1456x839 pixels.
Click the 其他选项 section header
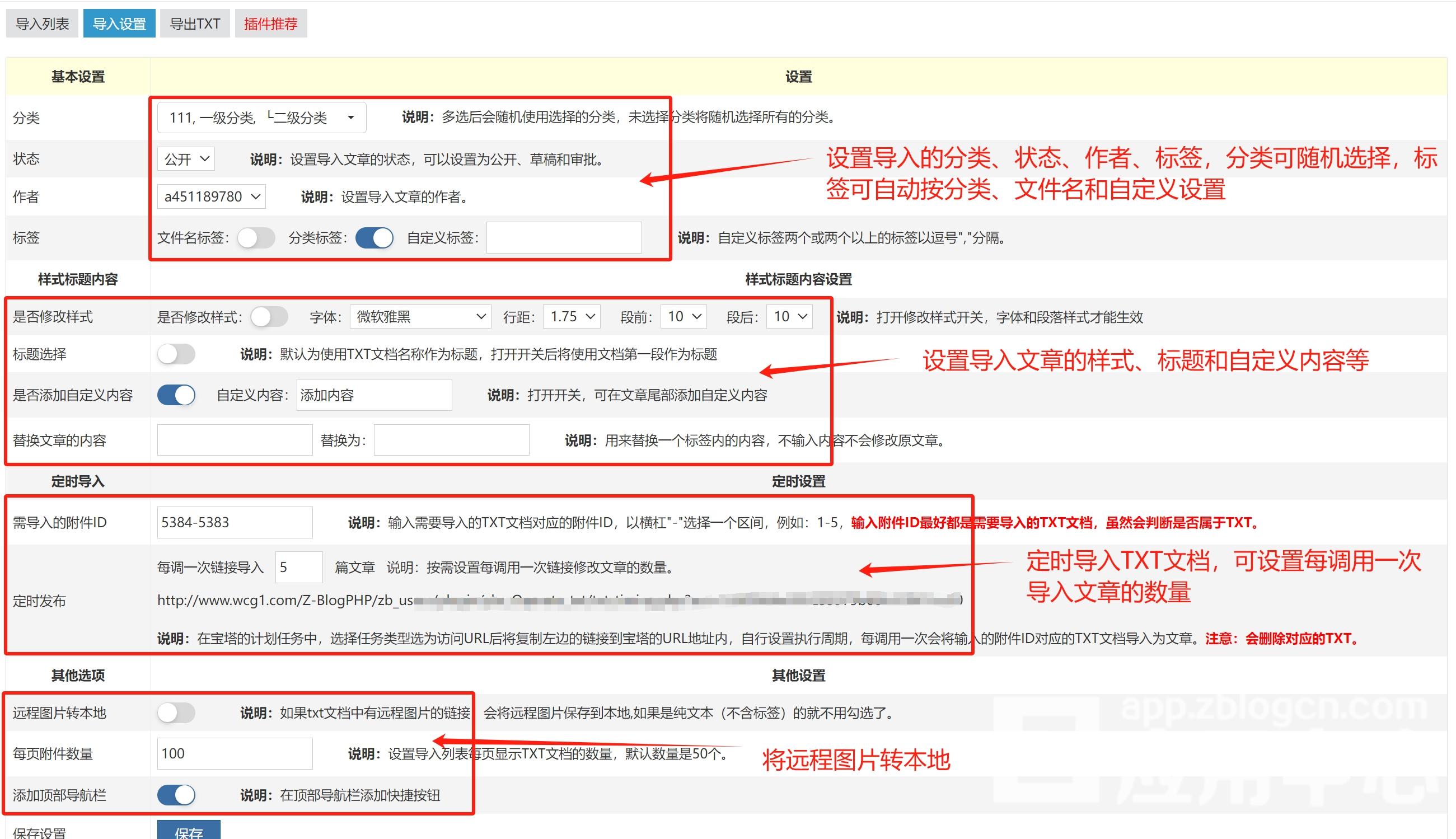click(78, 675)
